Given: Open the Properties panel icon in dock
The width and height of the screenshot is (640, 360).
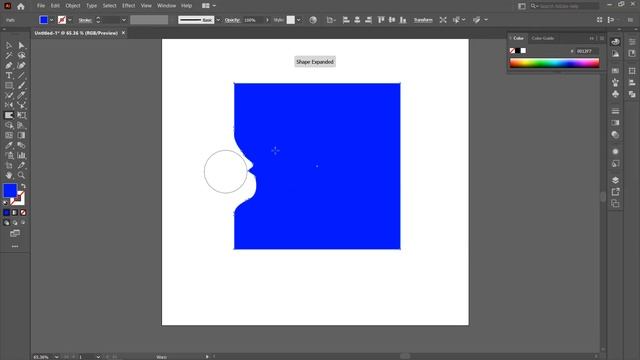Looking at the screenshot, I should click(x=632, y=42).
